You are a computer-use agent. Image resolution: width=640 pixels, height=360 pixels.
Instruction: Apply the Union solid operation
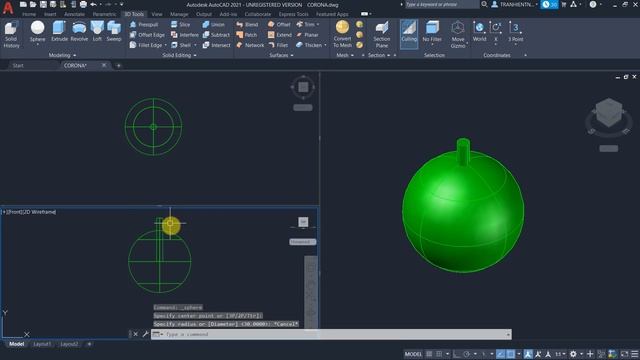coord(214,24)
